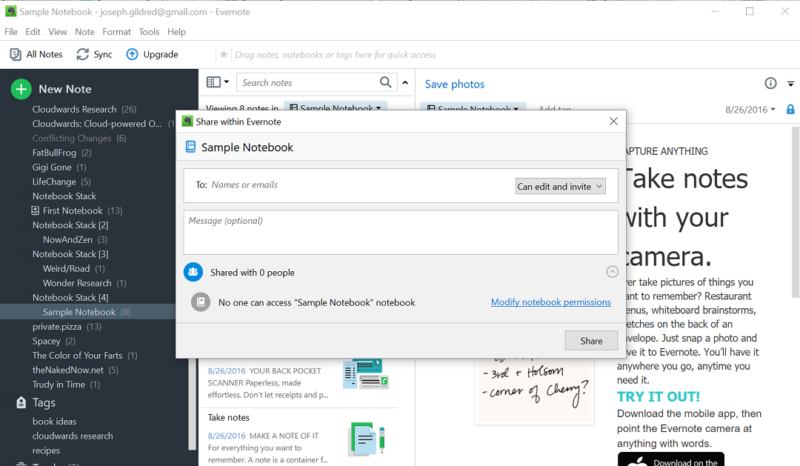Click the search magnifier icon
The width and height of the screenshot is (800, 466).
pos(386,82)
